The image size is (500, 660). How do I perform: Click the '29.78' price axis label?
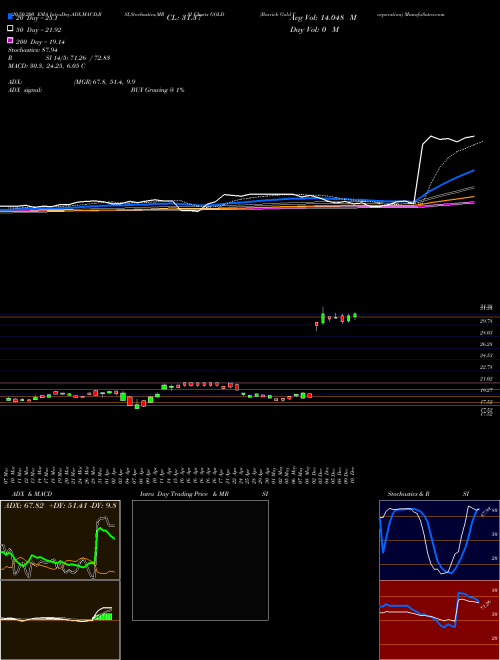(487, 321)
